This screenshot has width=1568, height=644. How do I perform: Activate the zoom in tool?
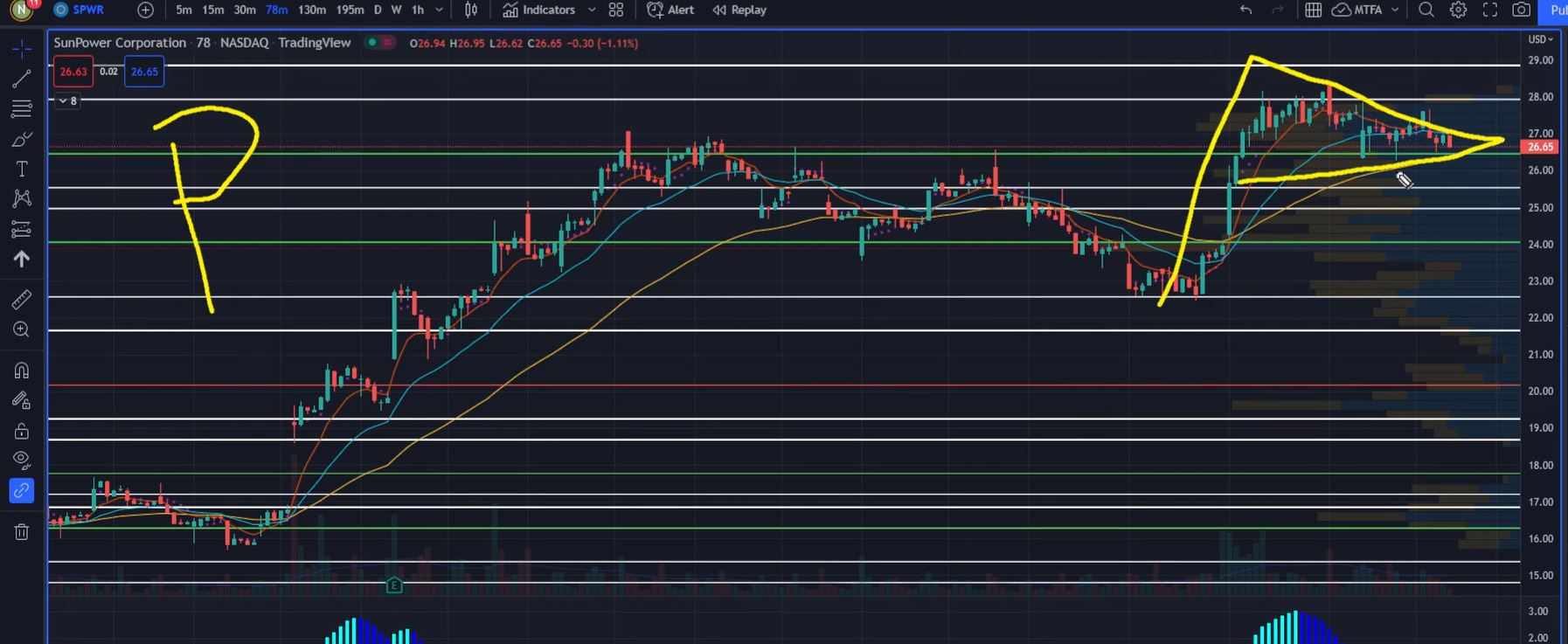pyautogui.click(x=22, y=329)
